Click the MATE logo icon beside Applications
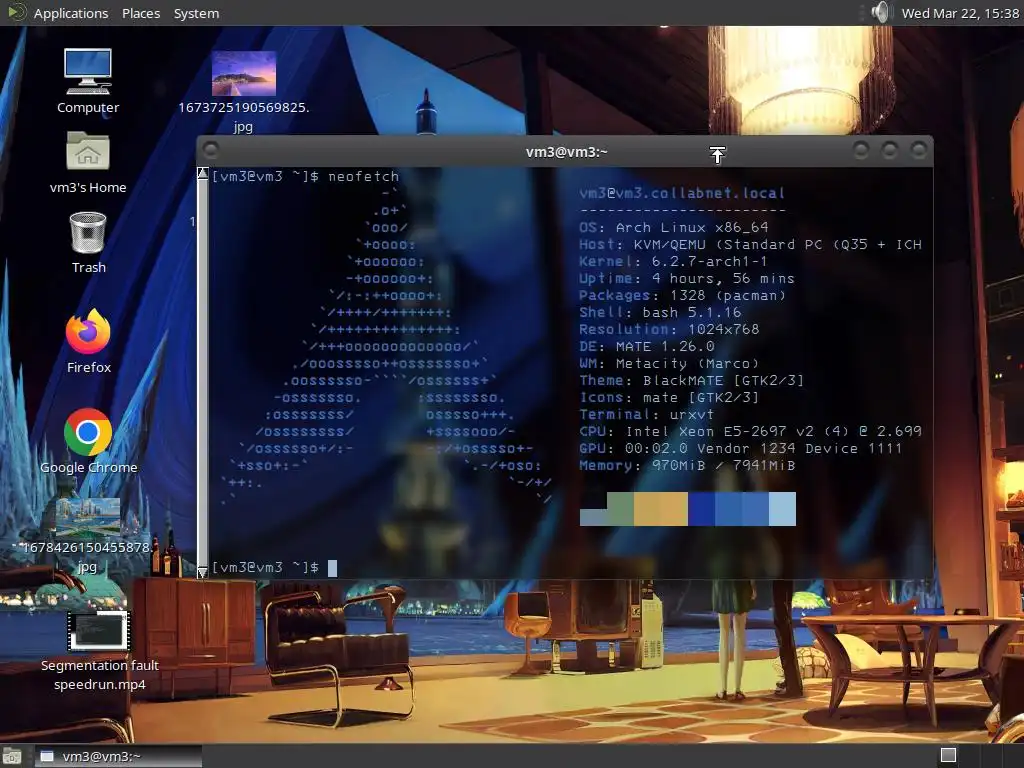Image resolution: width=1024 pixels, height=768 pixels. pyautogui.click(x=16, y=12)
